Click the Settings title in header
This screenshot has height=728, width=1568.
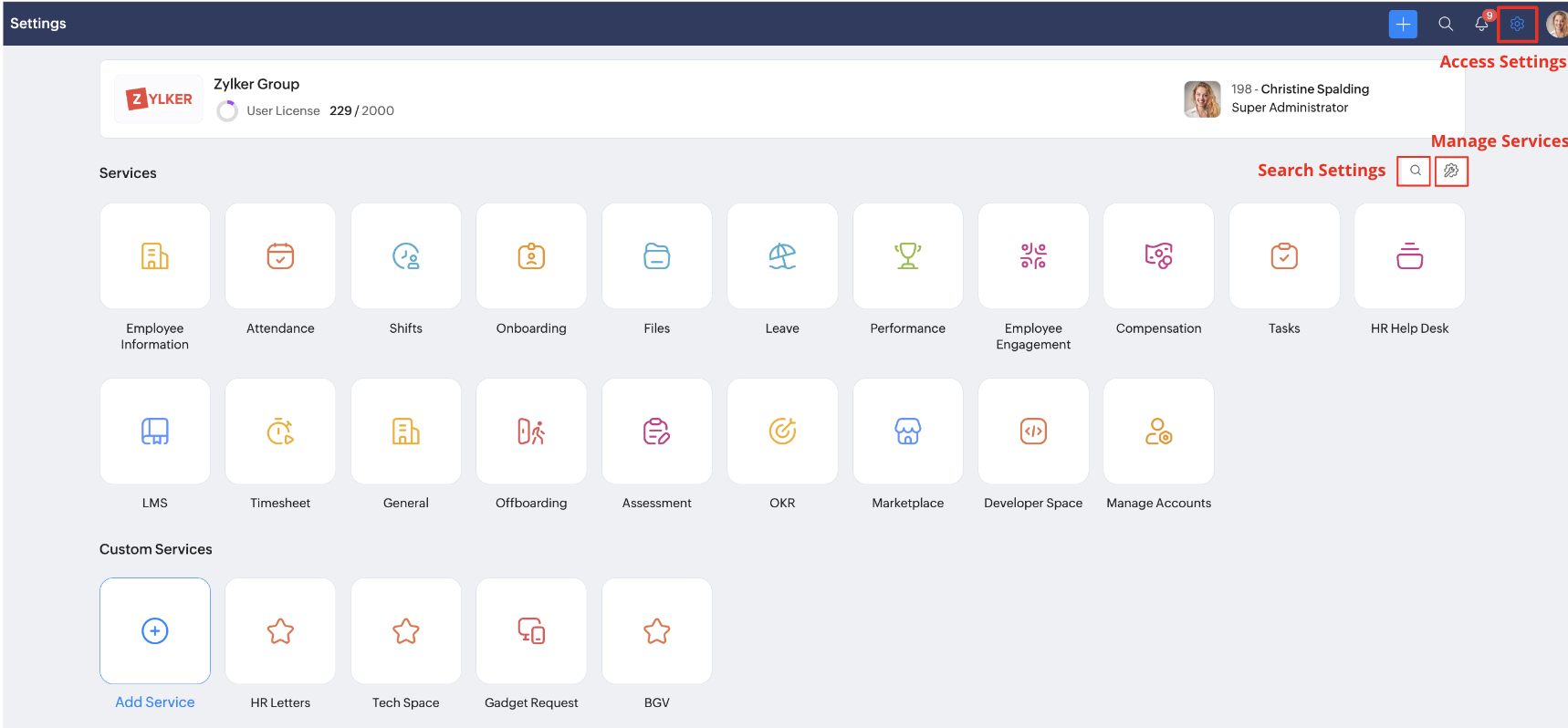click(x=38, y=24)
